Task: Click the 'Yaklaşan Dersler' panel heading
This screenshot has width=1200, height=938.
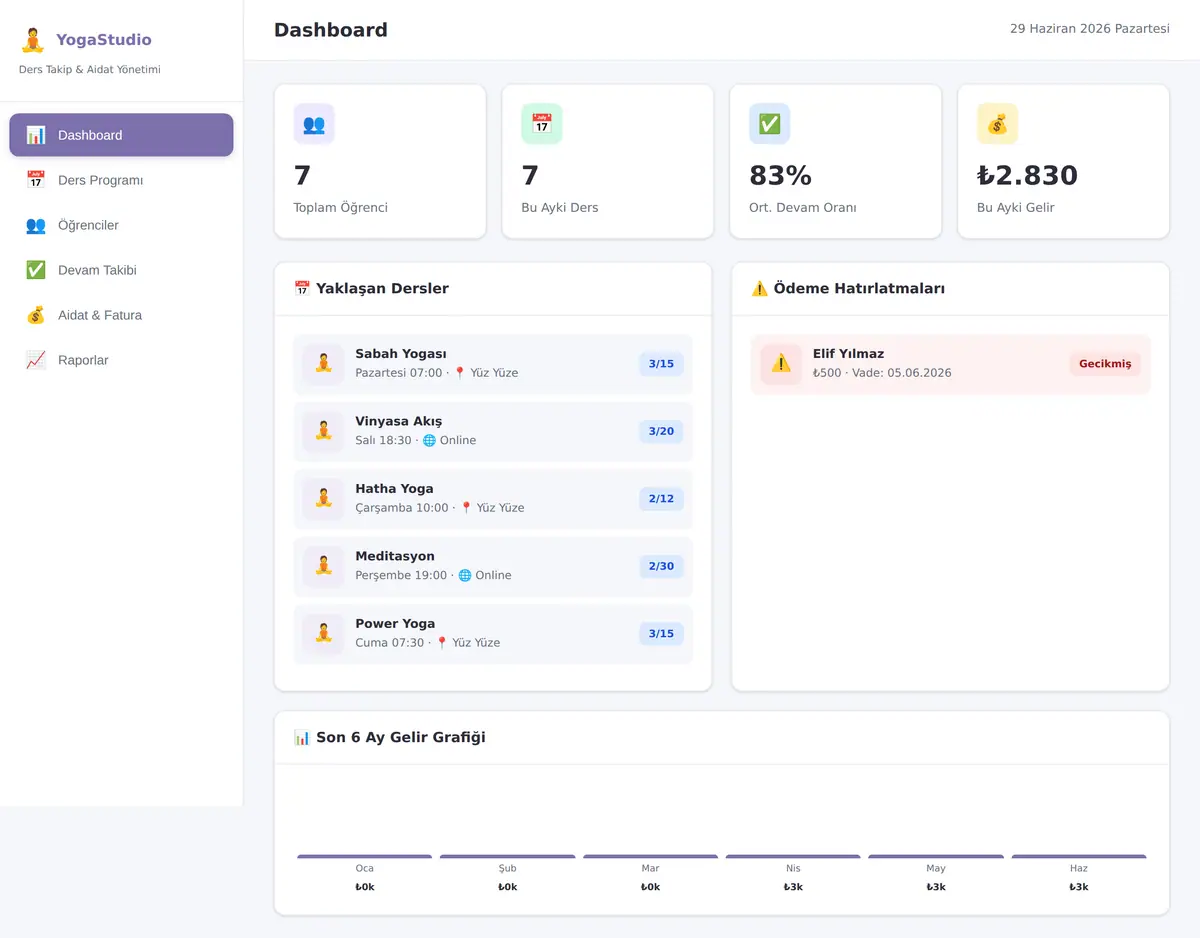Action: (371, 289)
